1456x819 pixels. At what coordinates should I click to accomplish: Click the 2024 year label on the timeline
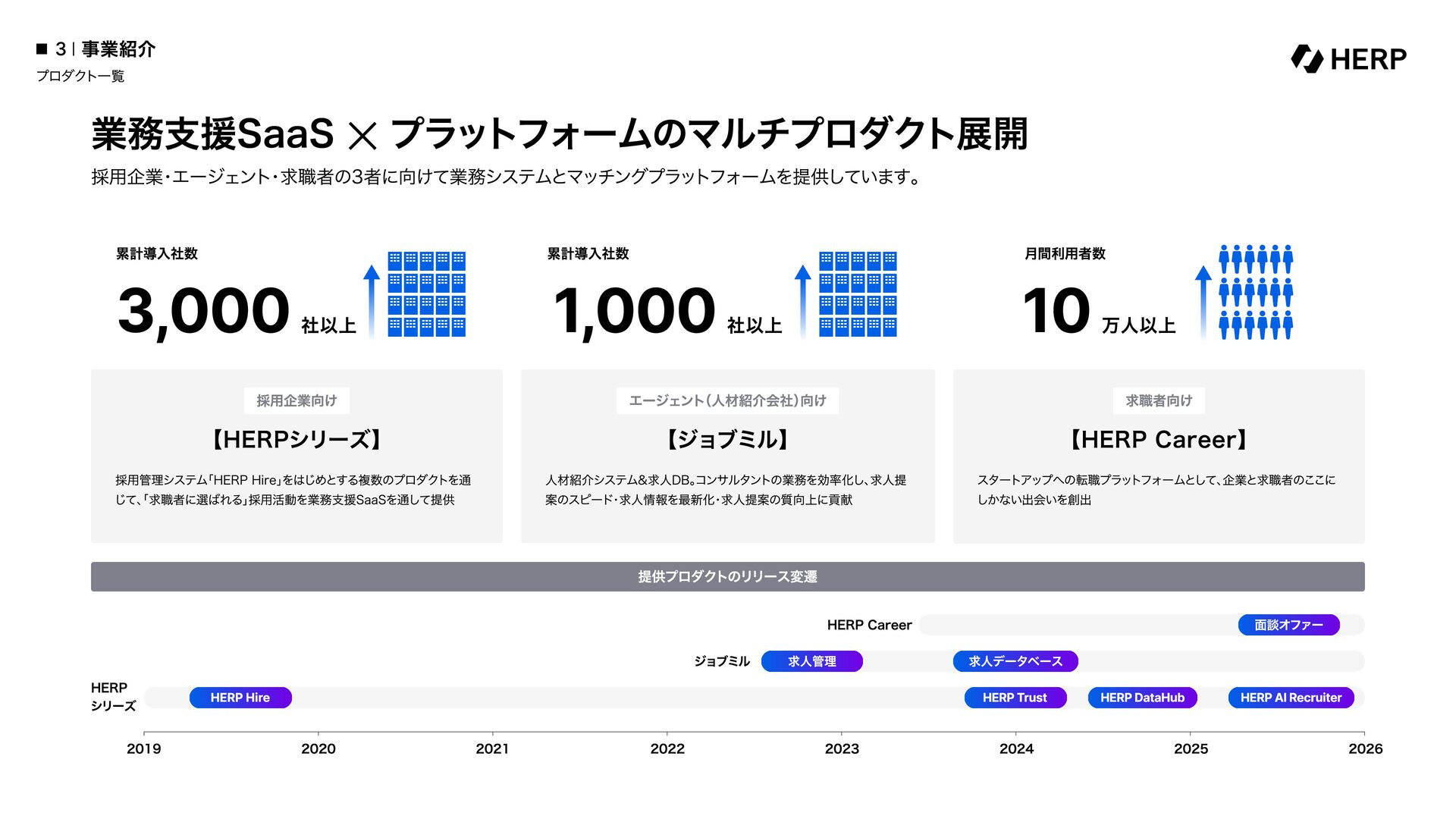(x=1016, y=748)
